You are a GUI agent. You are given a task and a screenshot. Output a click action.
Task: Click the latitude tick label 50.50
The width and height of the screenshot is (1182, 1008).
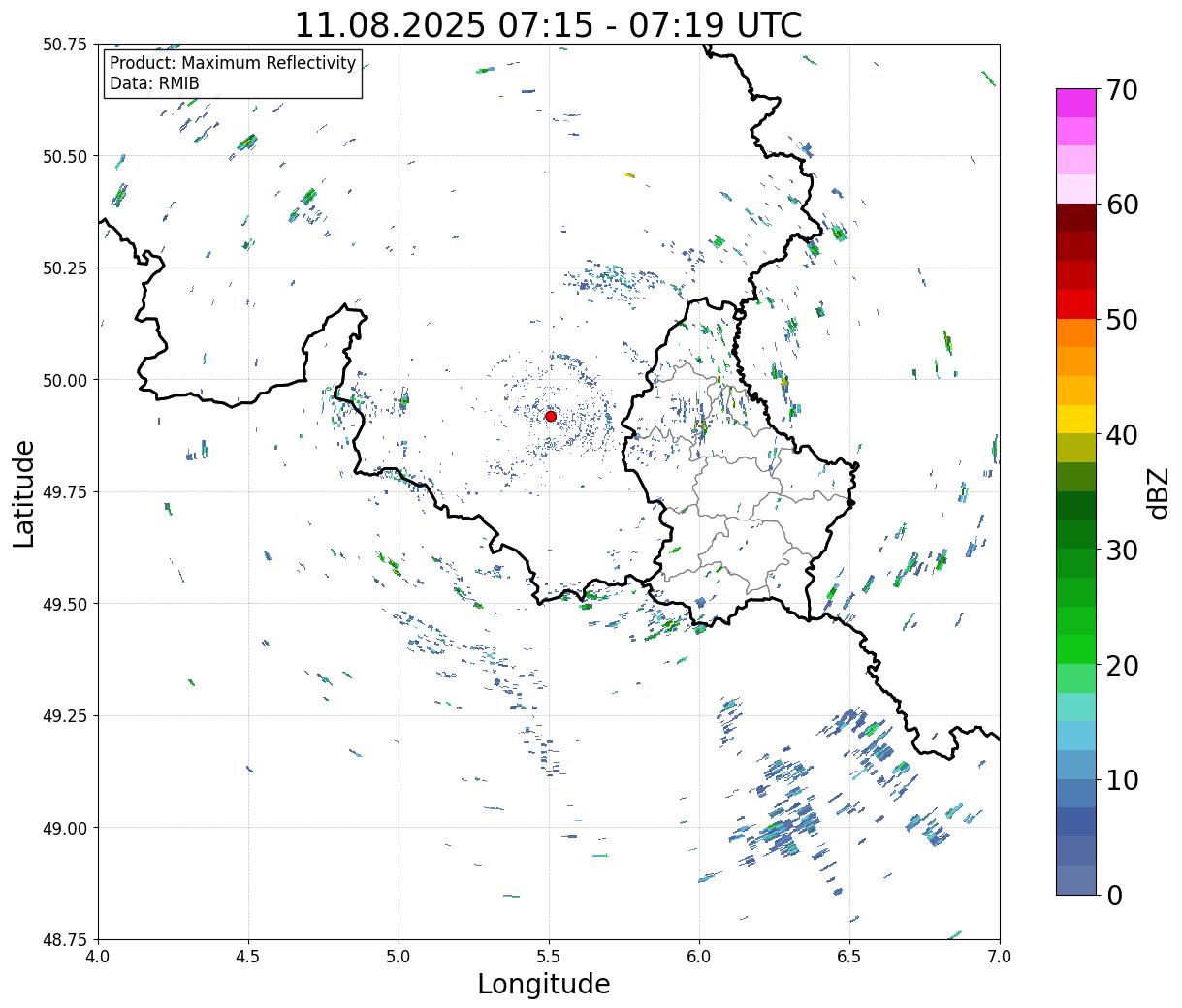(x=65, y=156)
